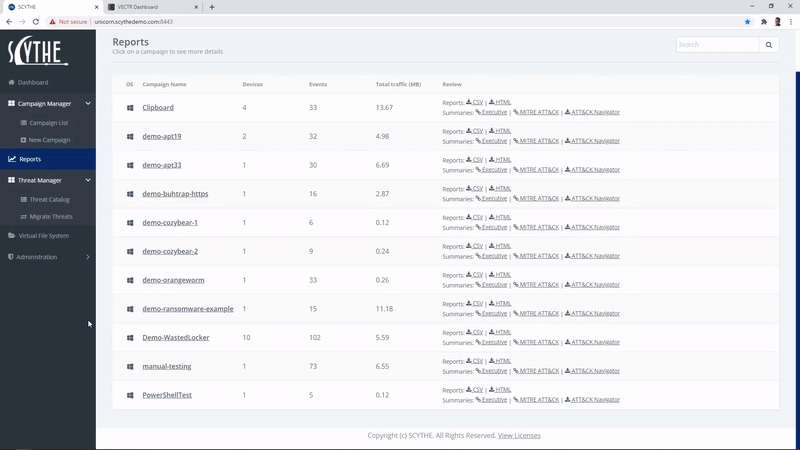Click the browser address bar URL
800x450 pixels.
(134, 22)
